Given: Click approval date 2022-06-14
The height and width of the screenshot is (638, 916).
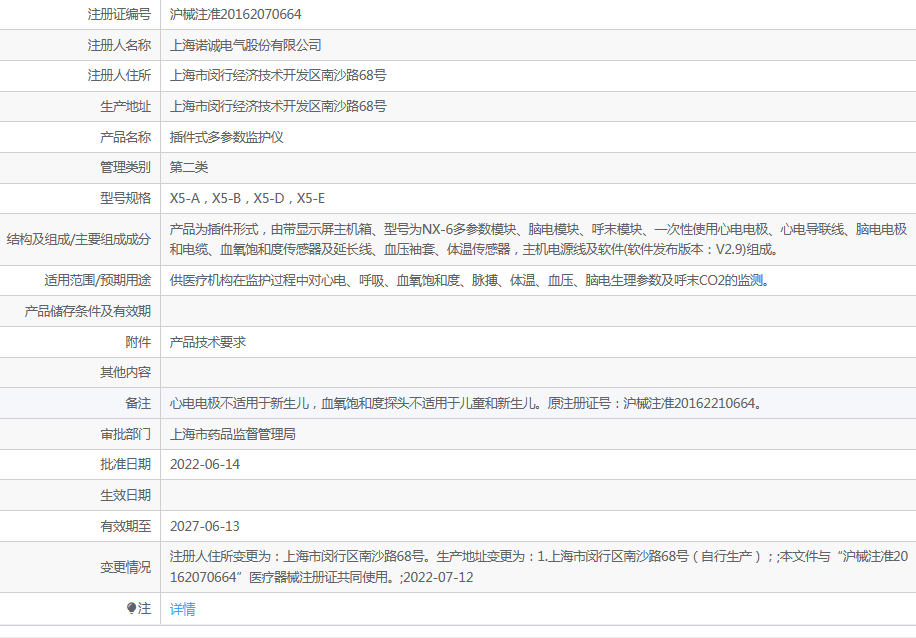Looking at the screenshot, I should pyautogui.click(x=204, y=464).
